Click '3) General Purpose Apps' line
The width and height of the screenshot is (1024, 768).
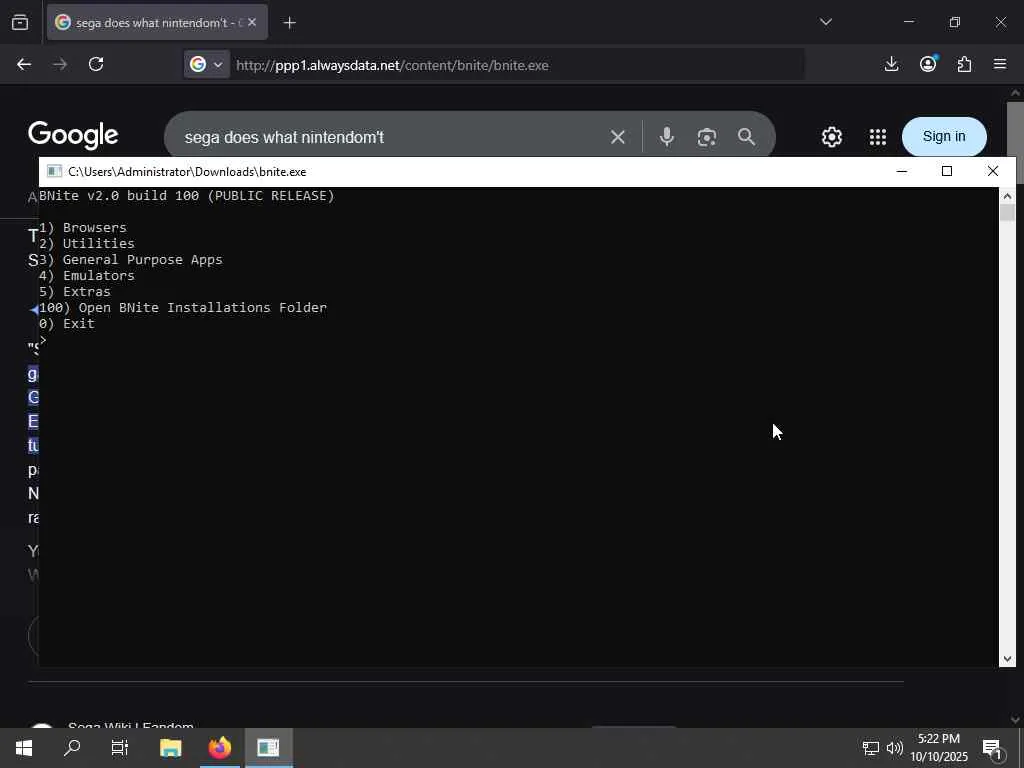click(131, 260)
